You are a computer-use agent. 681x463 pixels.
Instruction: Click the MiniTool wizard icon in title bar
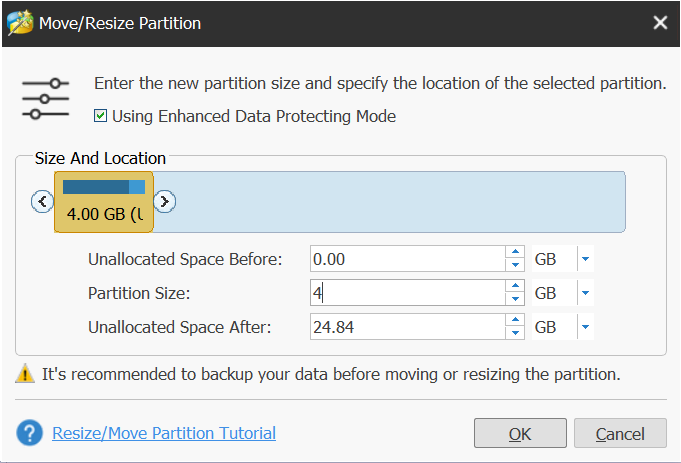(20, 22)
